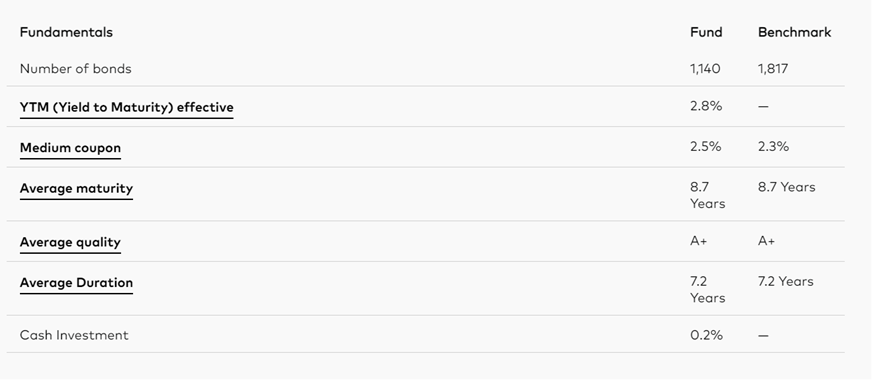Select the Average quality underlined term
The image size is (886, 382).
coord(70,242)
